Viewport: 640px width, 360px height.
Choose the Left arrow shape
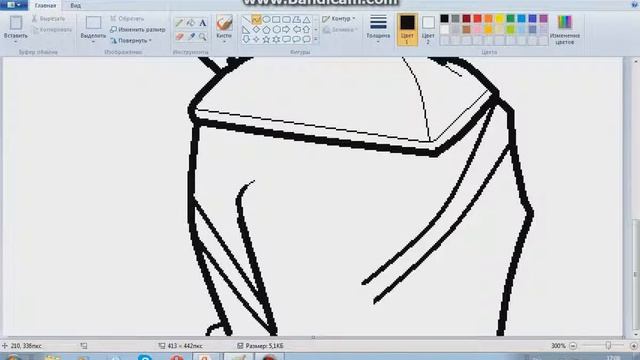pyautogui.click(x=296, y=29)
